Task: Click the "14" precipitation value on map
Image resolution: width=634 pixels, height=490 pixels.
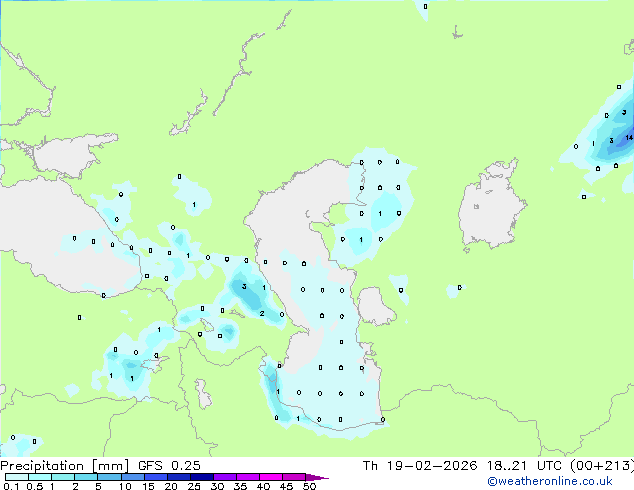Action: click(629, 138)
